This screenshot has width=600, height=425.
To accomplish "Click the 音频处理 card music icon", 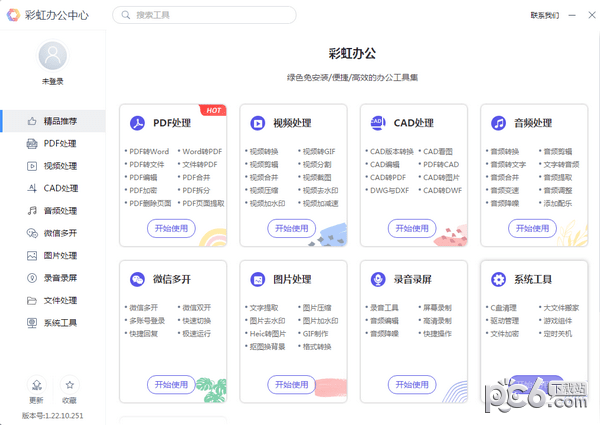I will pyautogui.click(x=498, y=123).
